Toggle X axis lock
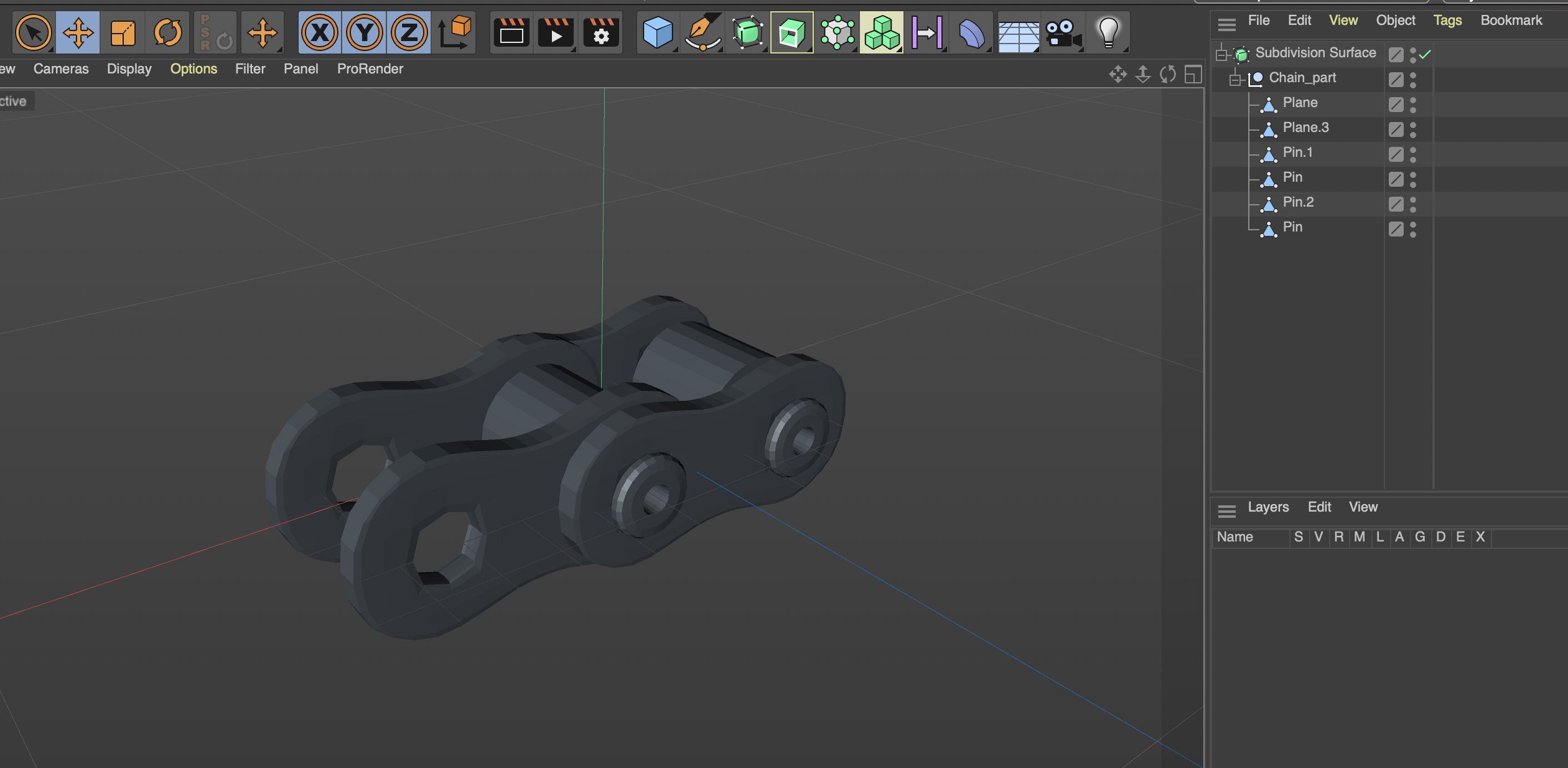1568x768 pixels. pyautogui.click(x=320, y=32)
